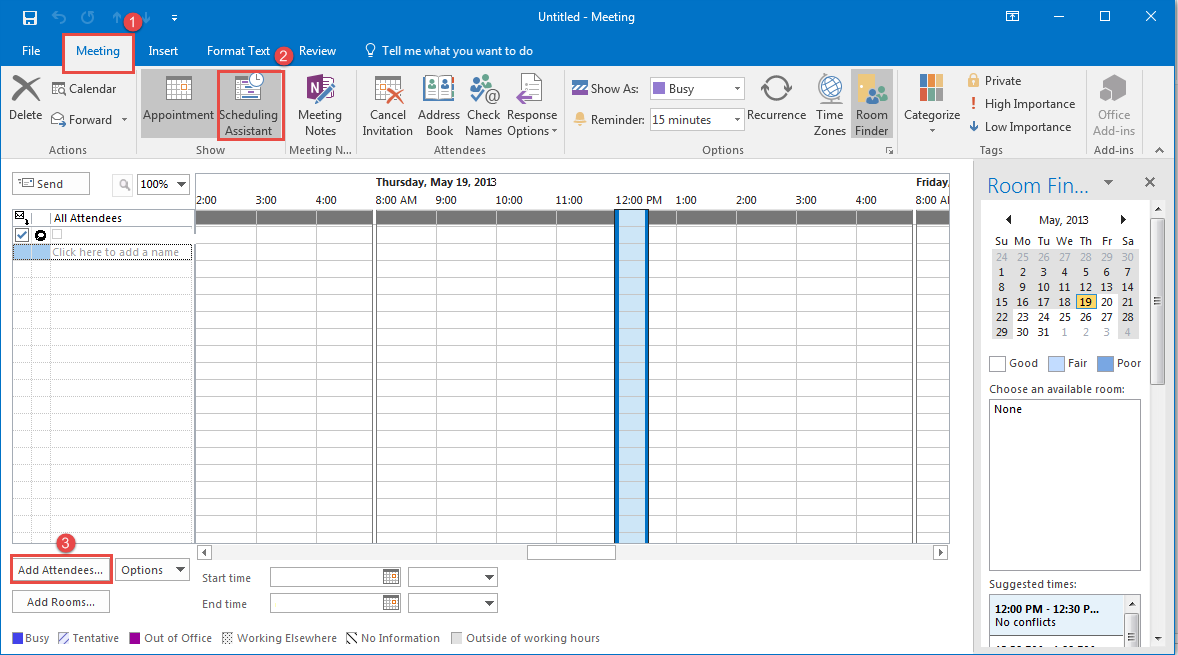The height and width of the screenshot is (655, 1178).
Task: Expand the Categorize menu
Action: 932,104
